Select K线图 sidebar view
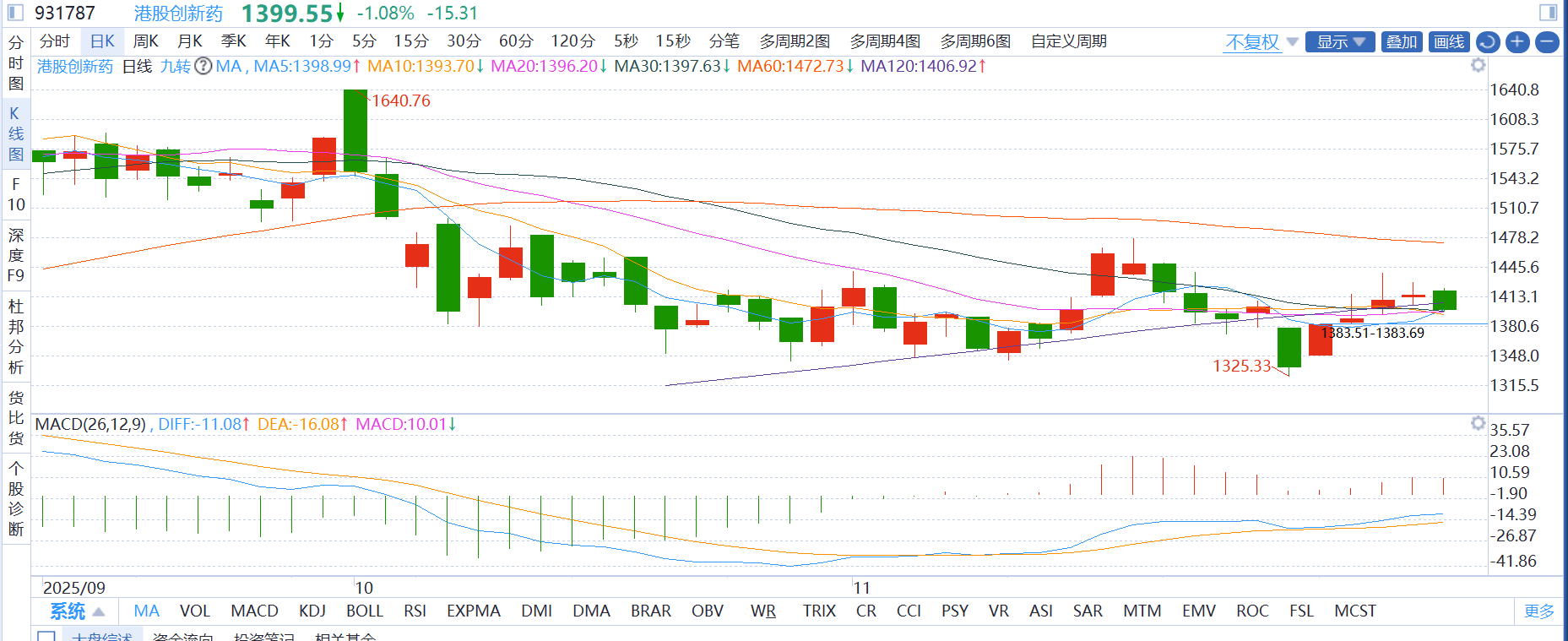 [x=16, y=134]
